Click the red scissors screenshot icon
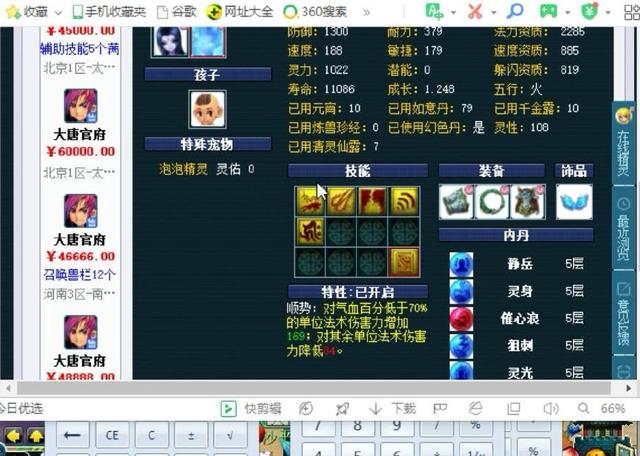The width and height of the screenshot is (640, 456). [475, 11]
